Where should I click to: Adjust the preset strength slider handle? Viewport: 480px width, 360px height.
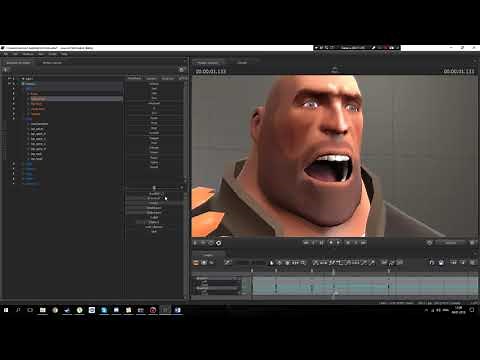(154, 188)
